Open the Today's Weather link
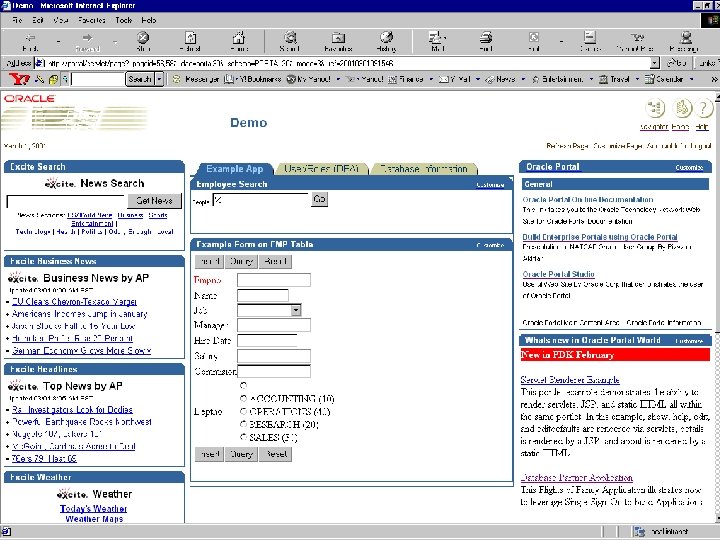The image size is (720, 540). (x=93, y=508)
